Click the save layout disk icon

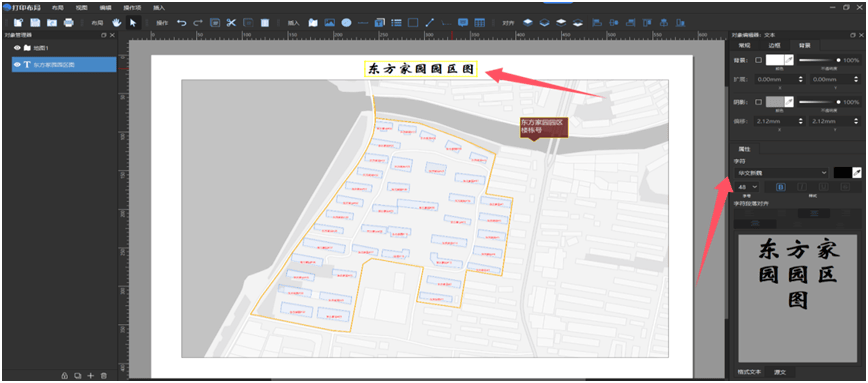(x=35, y=23)
